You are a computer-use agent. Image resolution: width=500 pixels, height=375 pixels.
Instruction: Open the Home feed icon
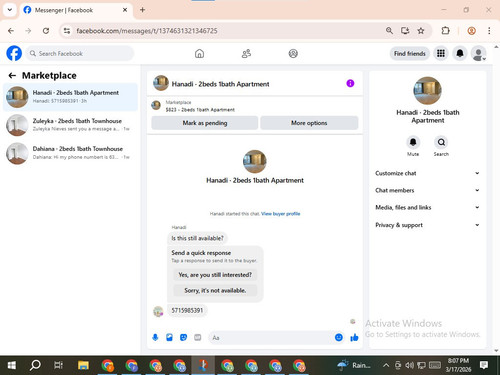(x=199, y=54)
